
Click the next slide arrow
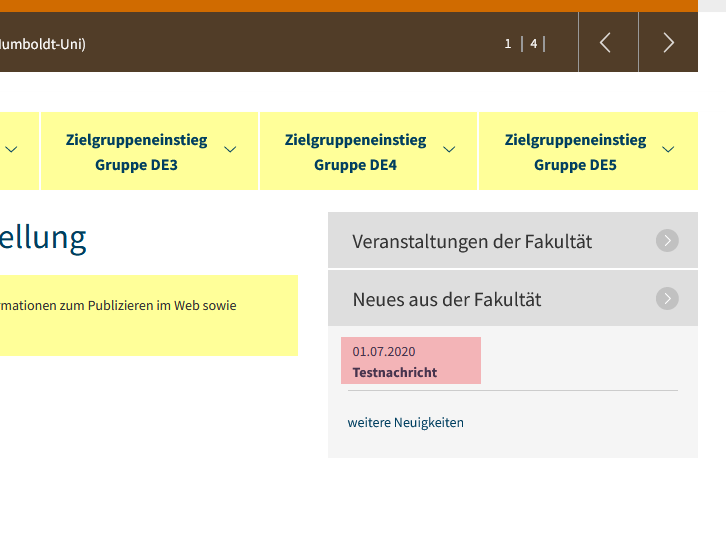pyautogui.click(x=668, y=43)
